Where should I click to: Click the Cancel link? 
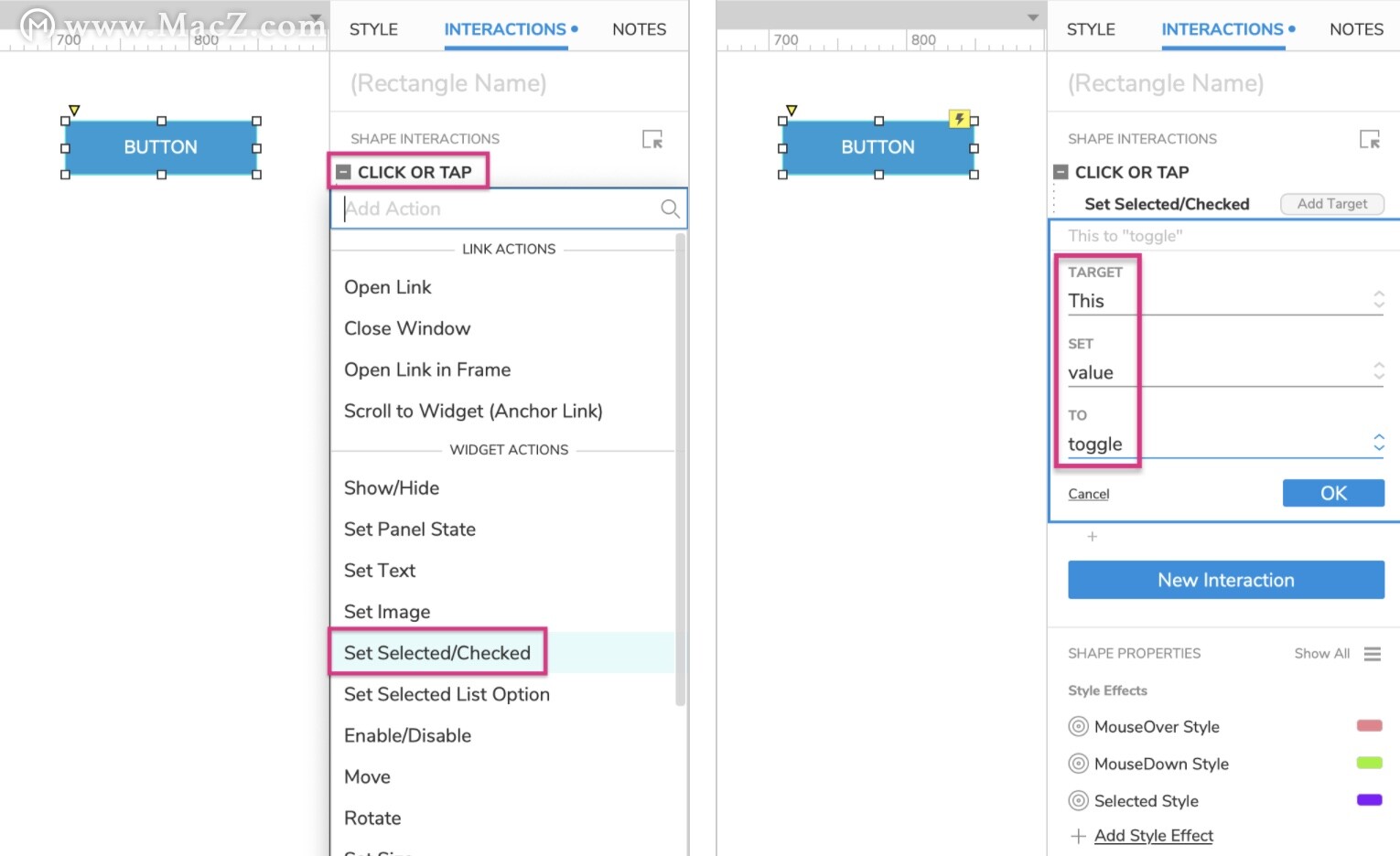coord(1088,494)
